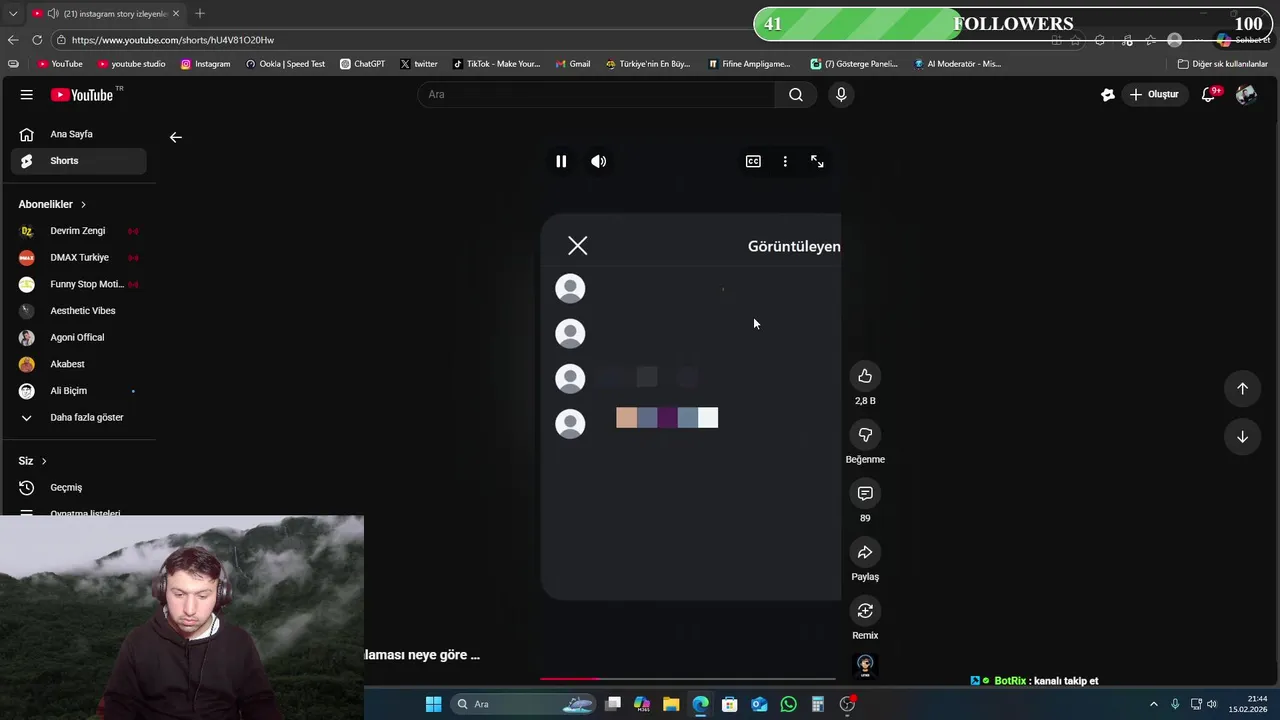This screenshot has width=1280, height=720.
Task: Expand Daha fazla göster subscriptions
Action: (78, 417)
